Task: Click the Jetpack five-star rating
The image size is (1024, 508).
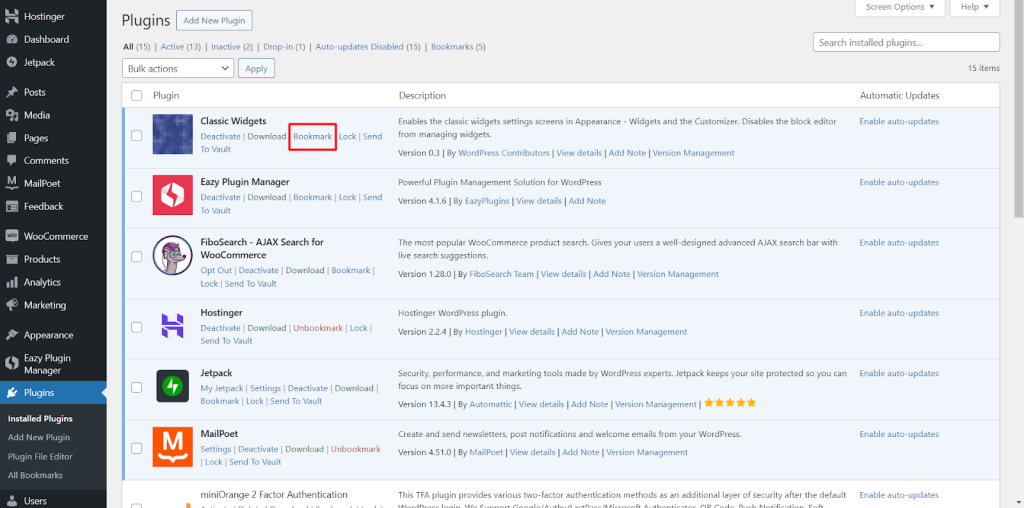Action: click(730, 404)
